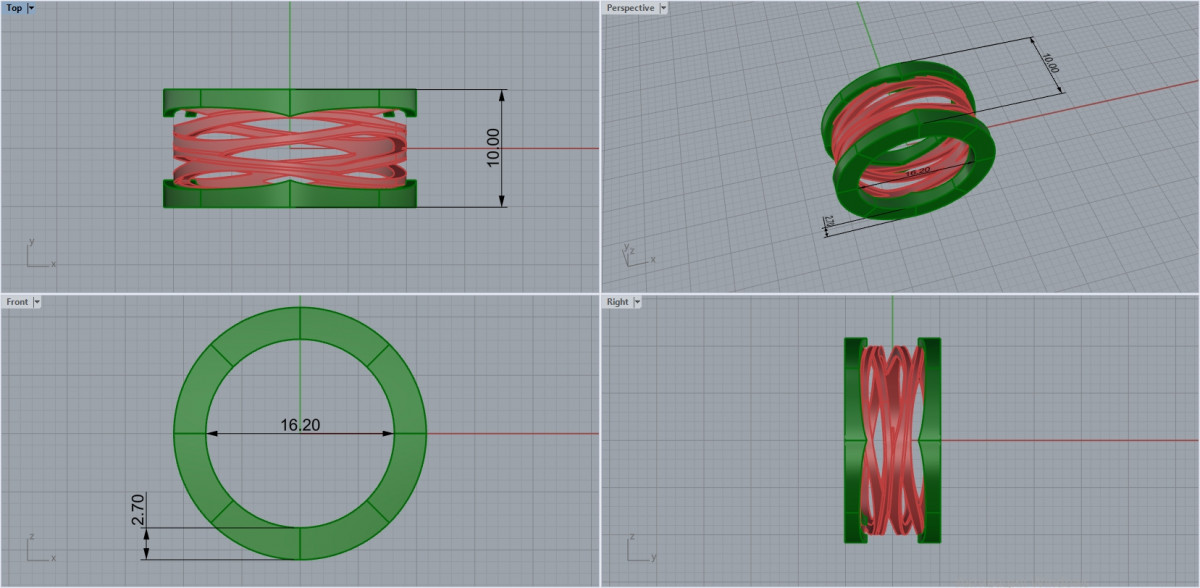The width and height of the screenshot is (1200, 588).
Task: Select the upper green rim in Top view
Action: (x=240, y=99)
